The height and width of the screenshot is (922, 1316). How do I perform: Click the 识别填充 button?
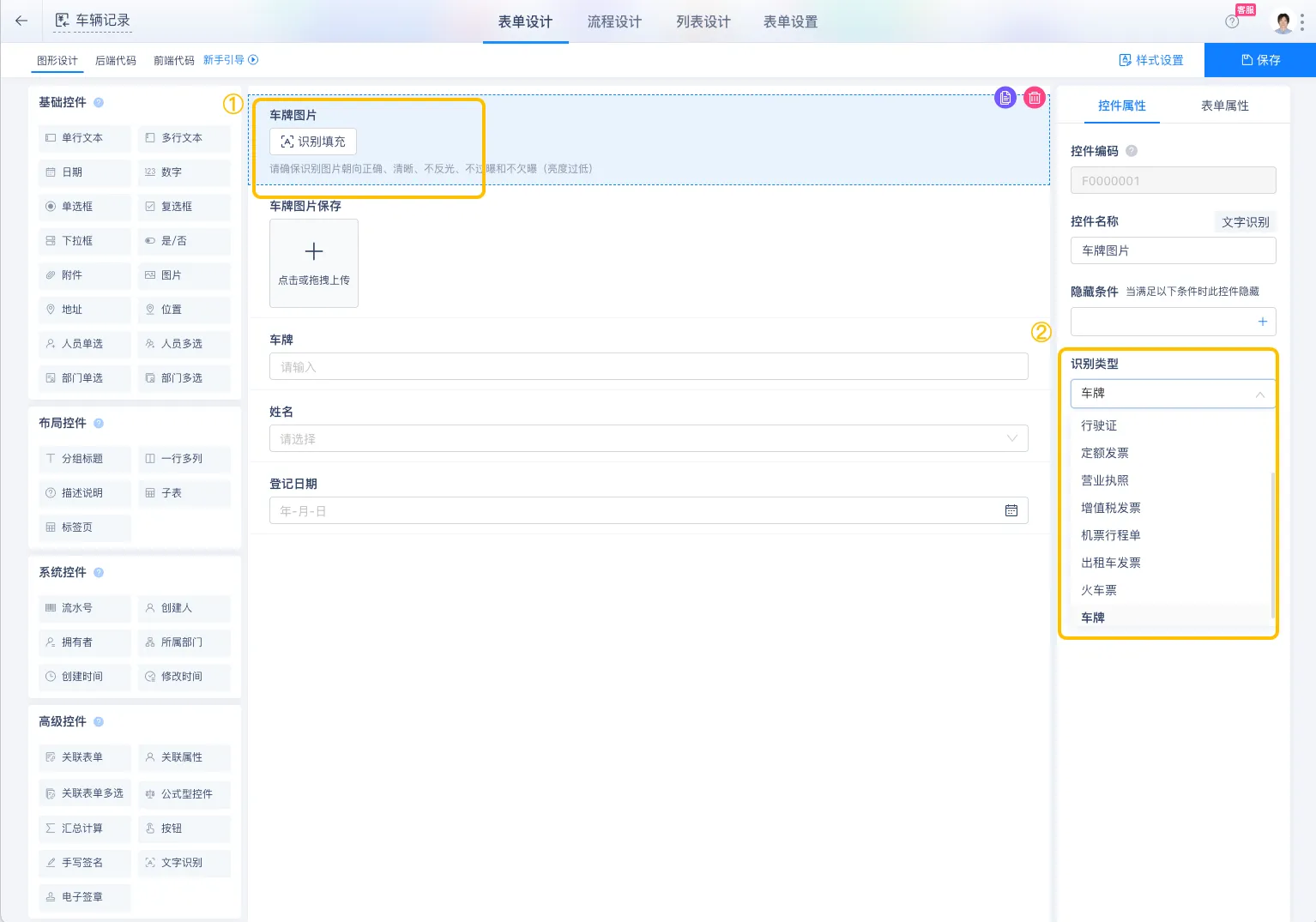[313, 142]
